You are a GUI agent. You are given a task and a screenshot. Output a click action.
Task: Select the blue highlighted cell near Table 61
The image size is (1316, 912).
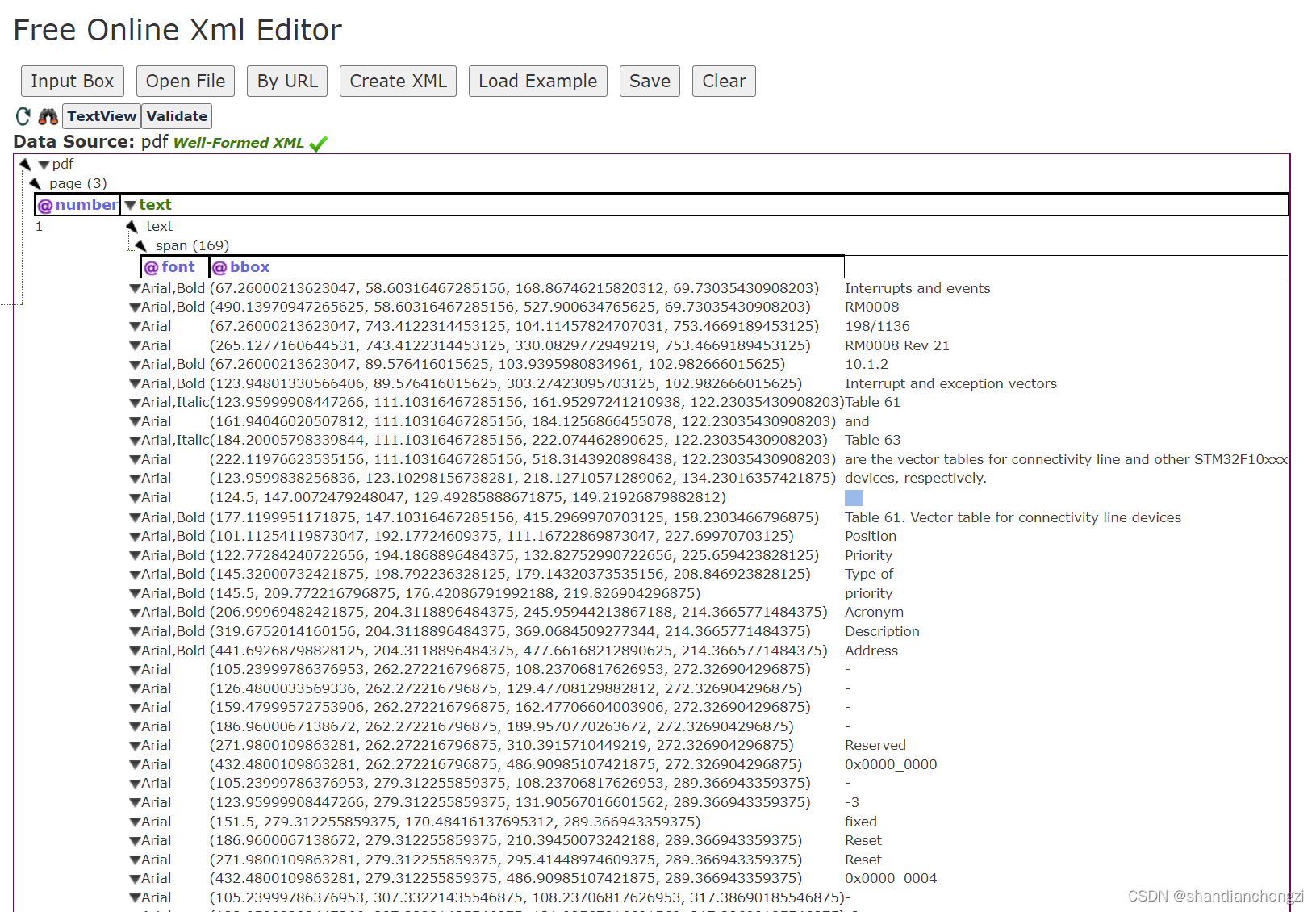(853, 498)
